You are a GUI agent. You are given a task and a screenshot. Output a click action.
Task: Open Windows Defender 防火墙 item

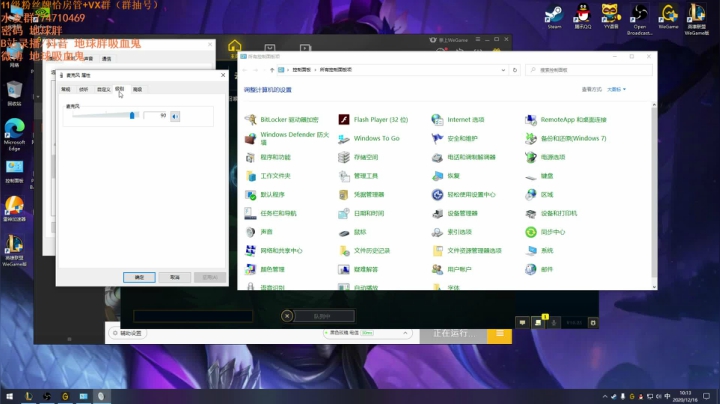(287, 138)
